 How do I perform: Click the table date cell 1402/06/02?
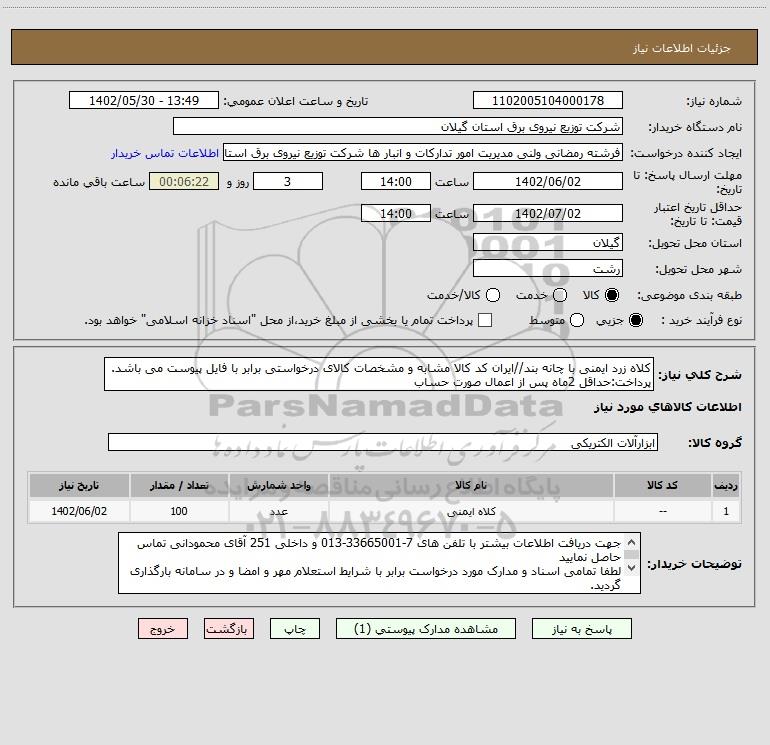pyautogui.click(x=79, y=511)
